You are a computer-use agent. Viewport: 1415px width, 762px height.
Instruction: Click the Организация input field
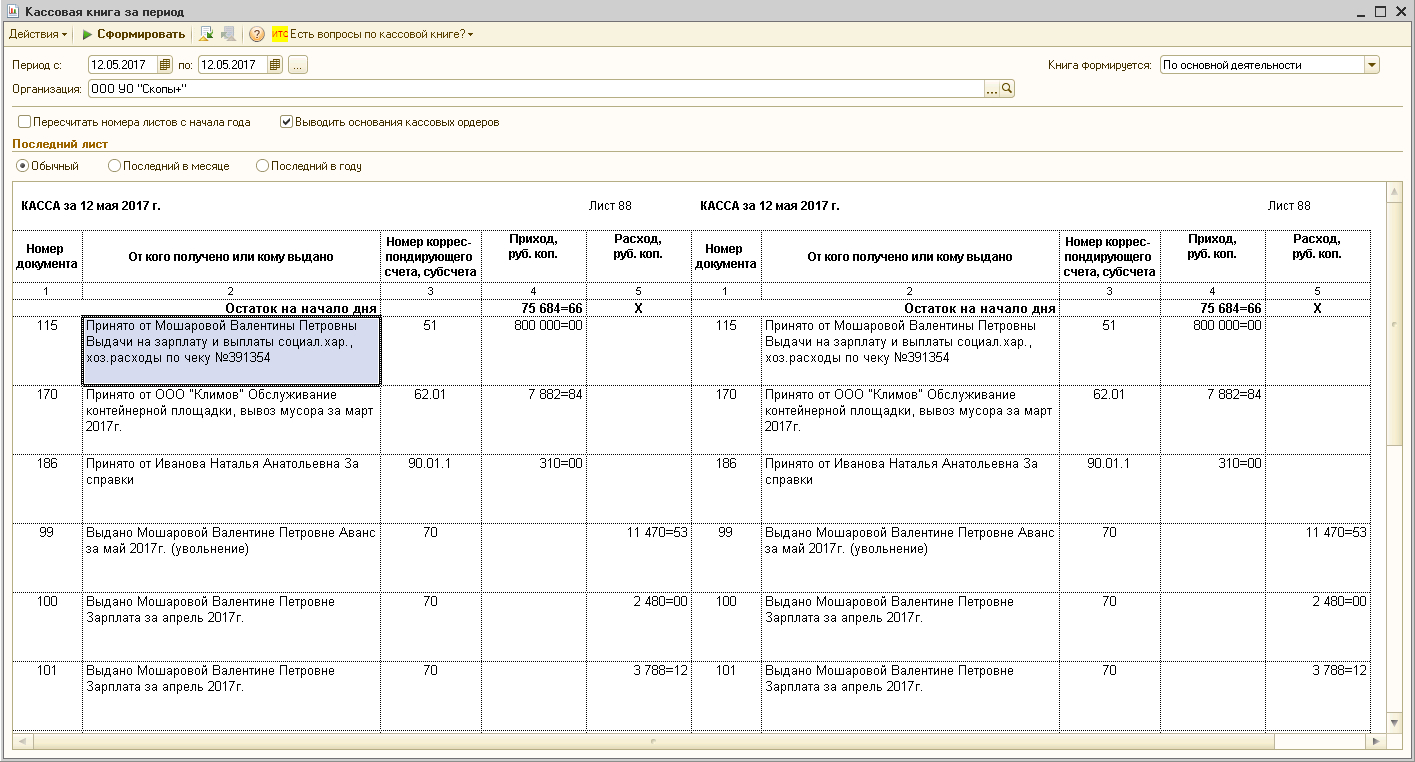[536, 89]
